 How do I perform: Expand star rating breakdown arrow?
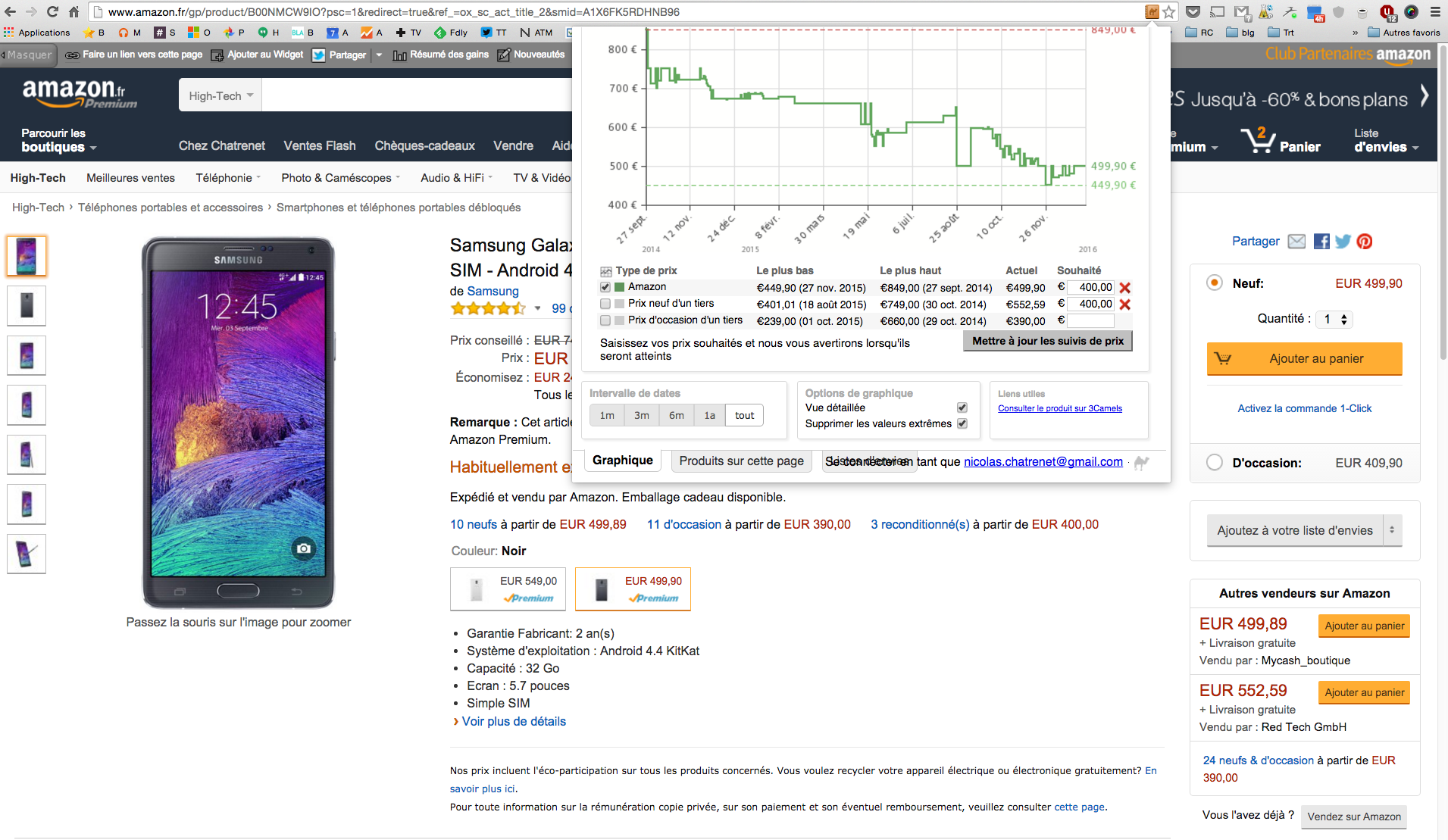(x=537, y=308)
